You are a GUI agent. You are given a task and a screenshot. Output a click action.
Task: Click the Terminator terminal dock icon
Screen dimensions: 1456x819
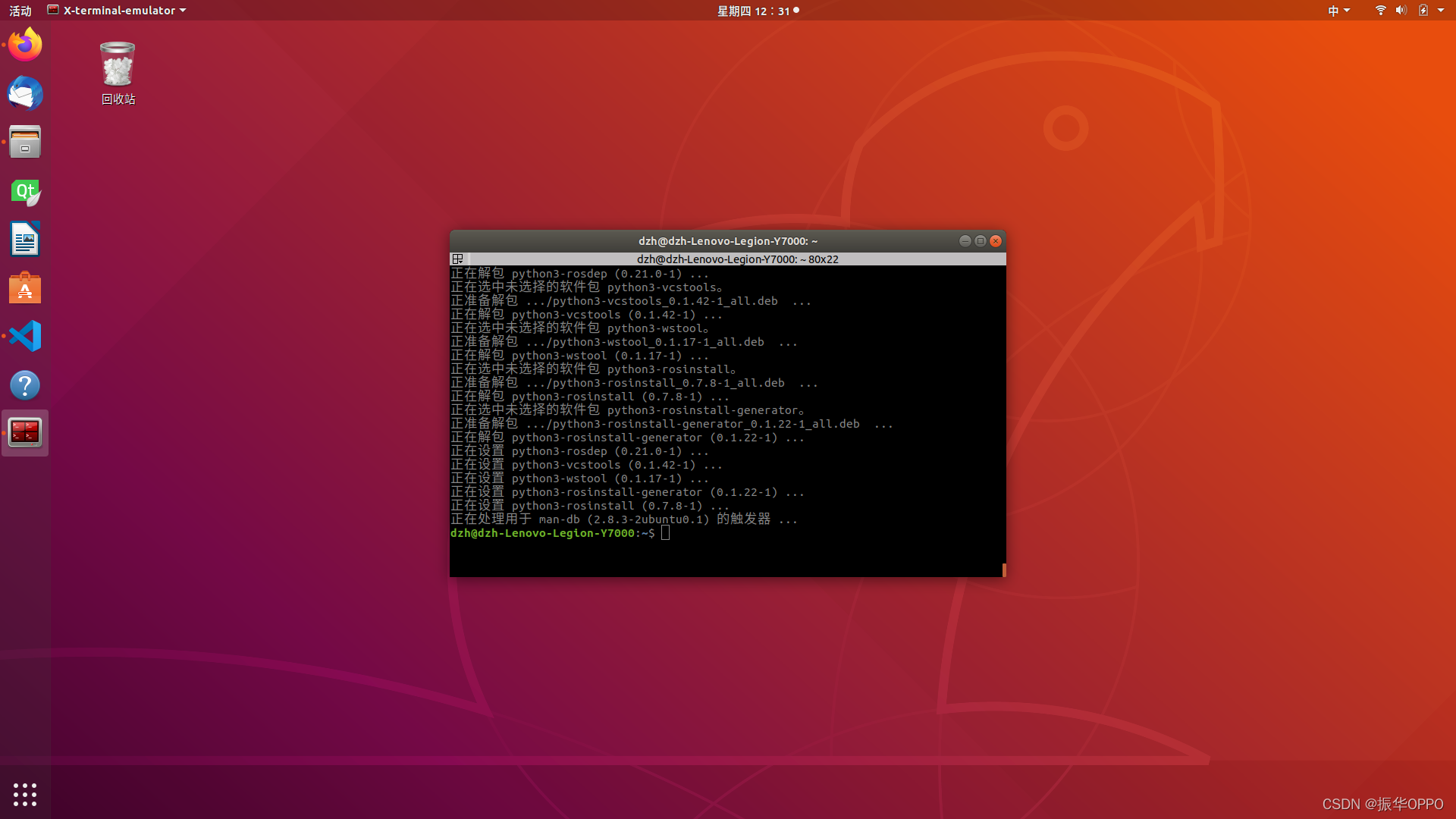(25, 433)
